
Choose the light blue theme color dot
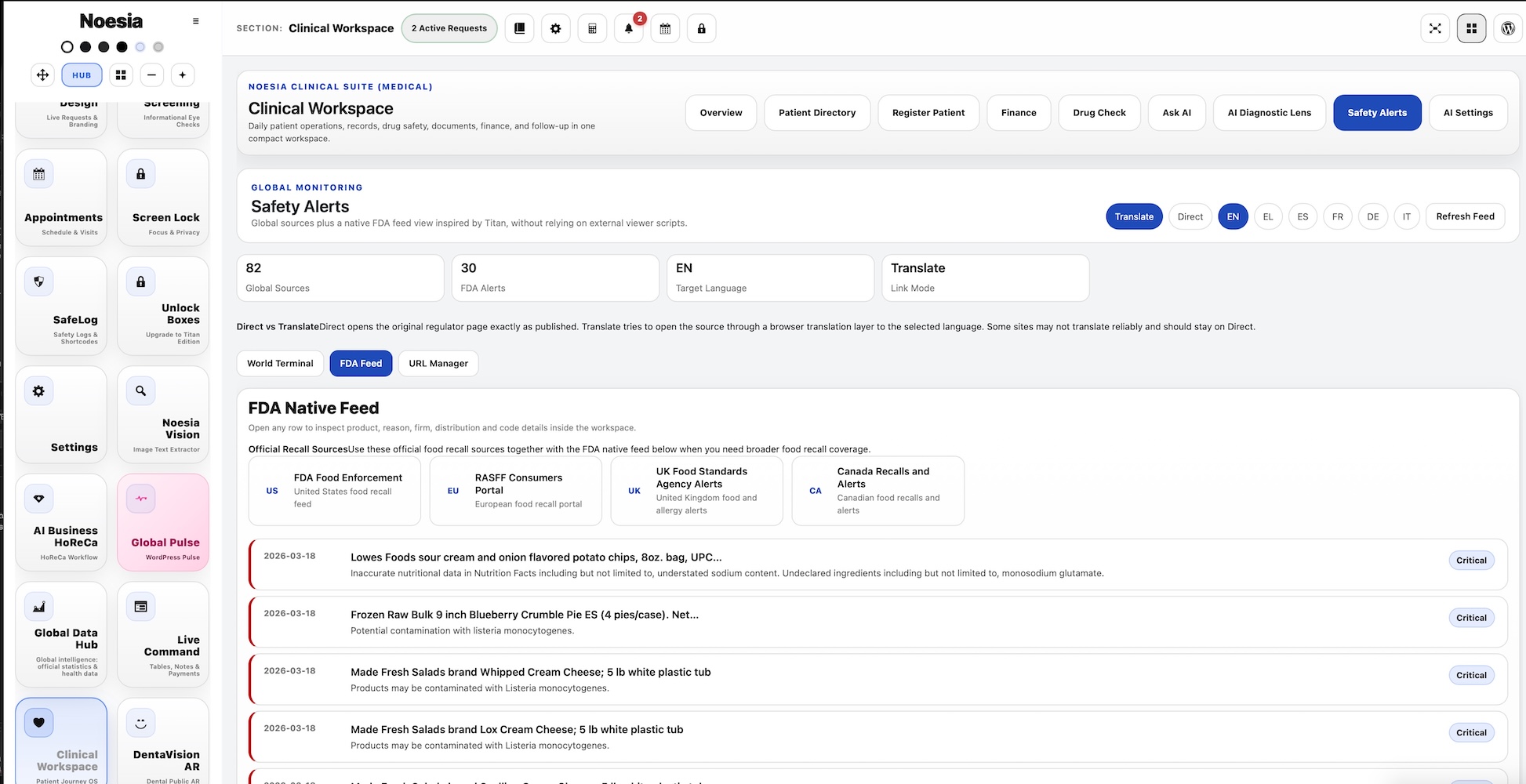(140, 47)
